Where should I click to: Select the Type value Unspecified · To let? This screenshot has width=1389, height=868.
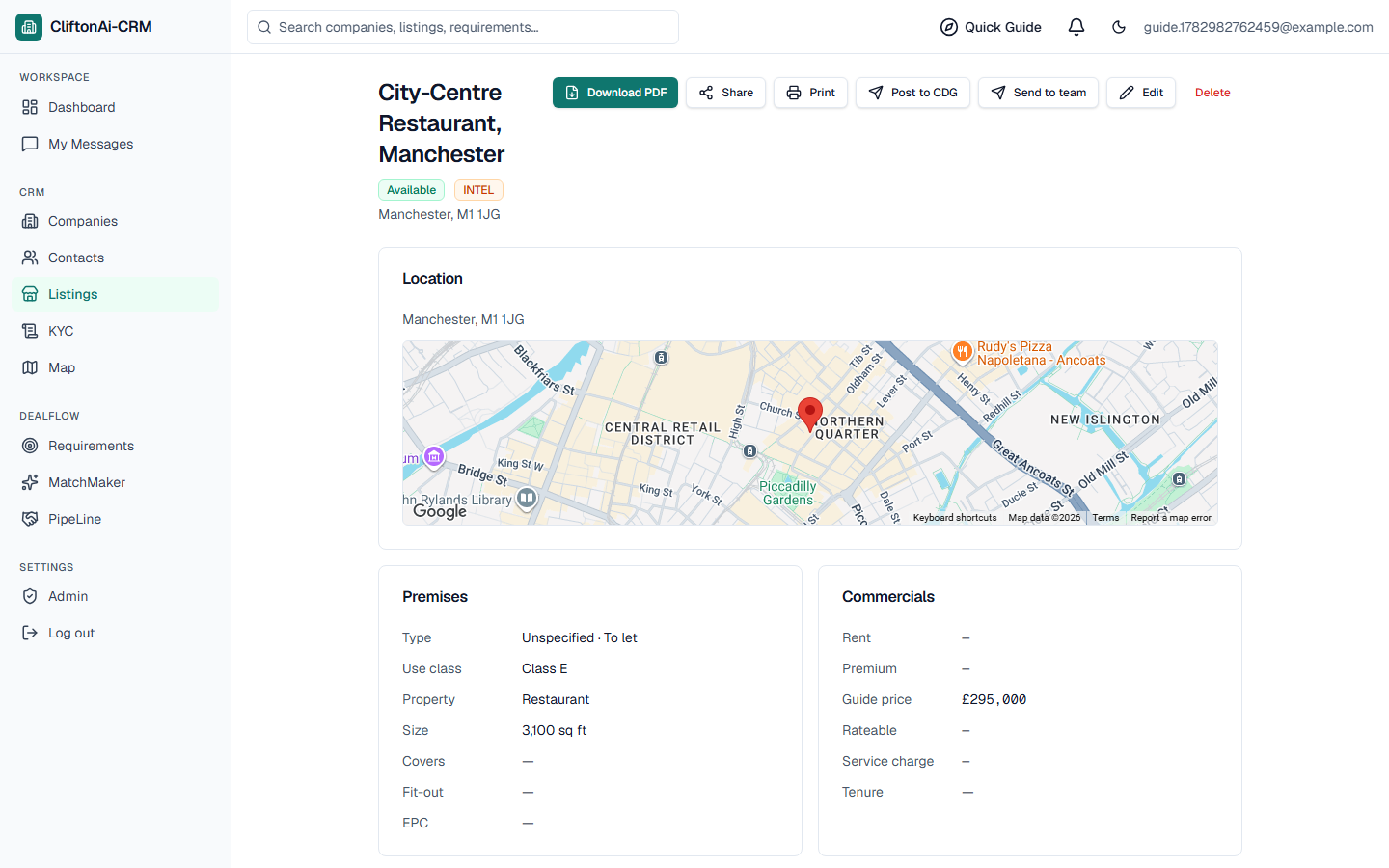579,637
